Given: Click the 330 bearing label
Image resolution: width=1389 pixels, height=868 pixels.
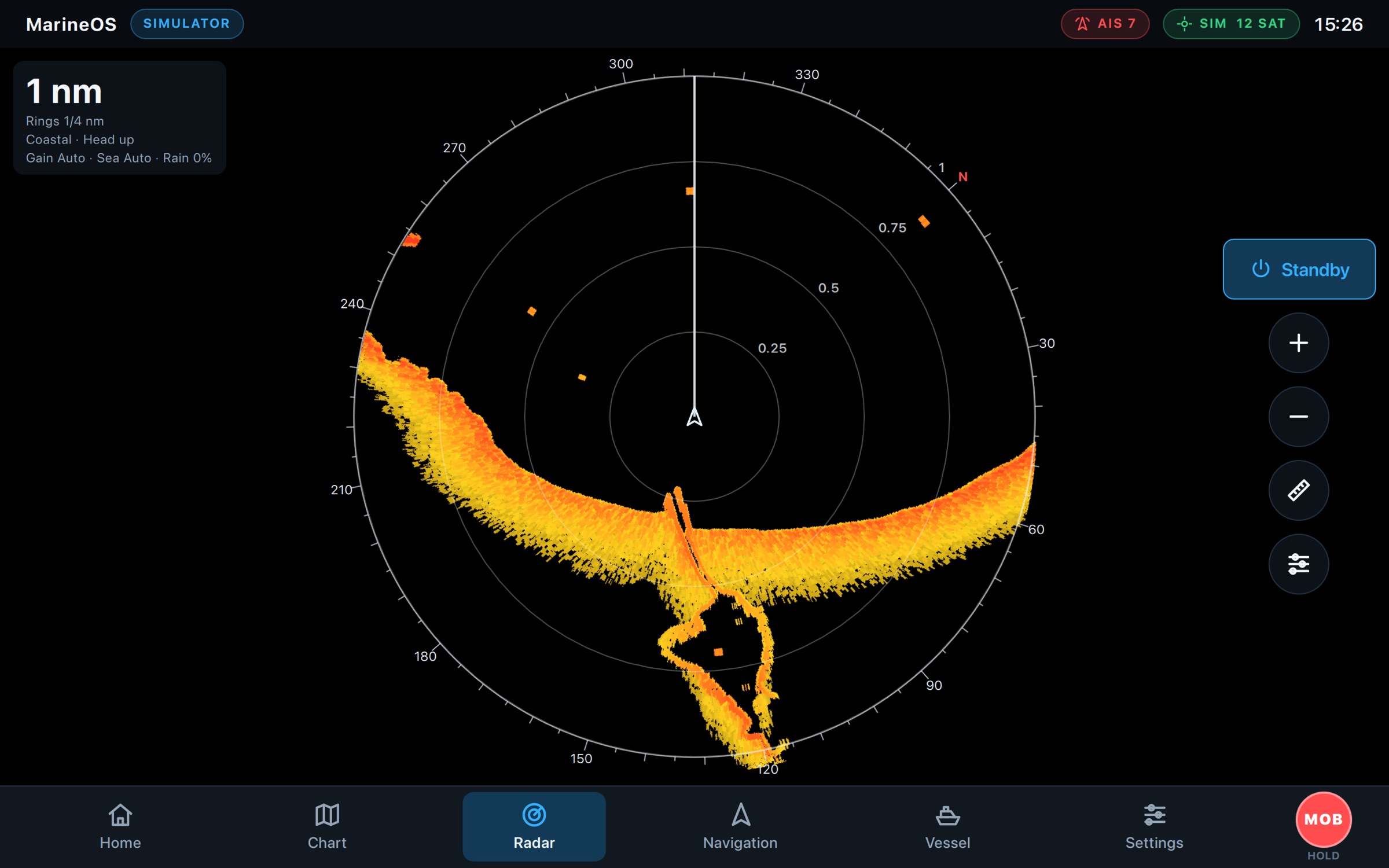Looking at the screenshot, I should click(x=807, y=75).
